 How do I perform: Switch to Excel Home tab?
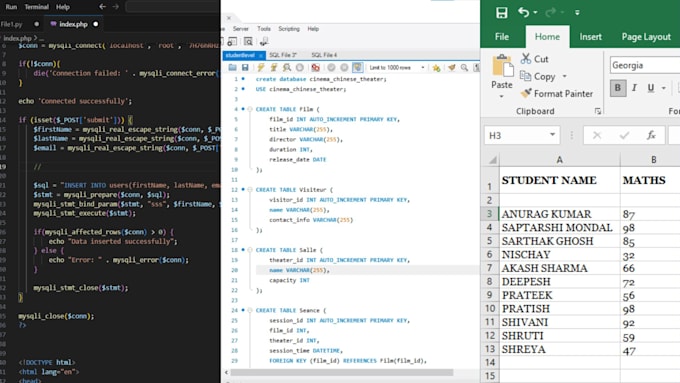pos(547,37)
